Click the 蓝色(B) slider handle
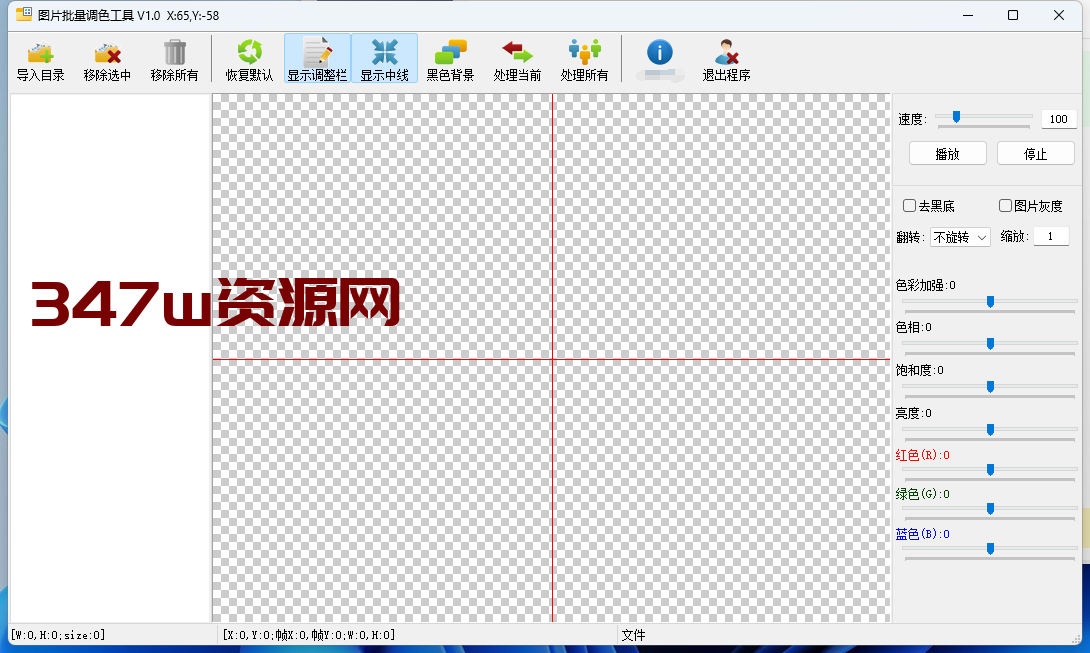The height and width of the screenshot is (653, 1090). 991,549
